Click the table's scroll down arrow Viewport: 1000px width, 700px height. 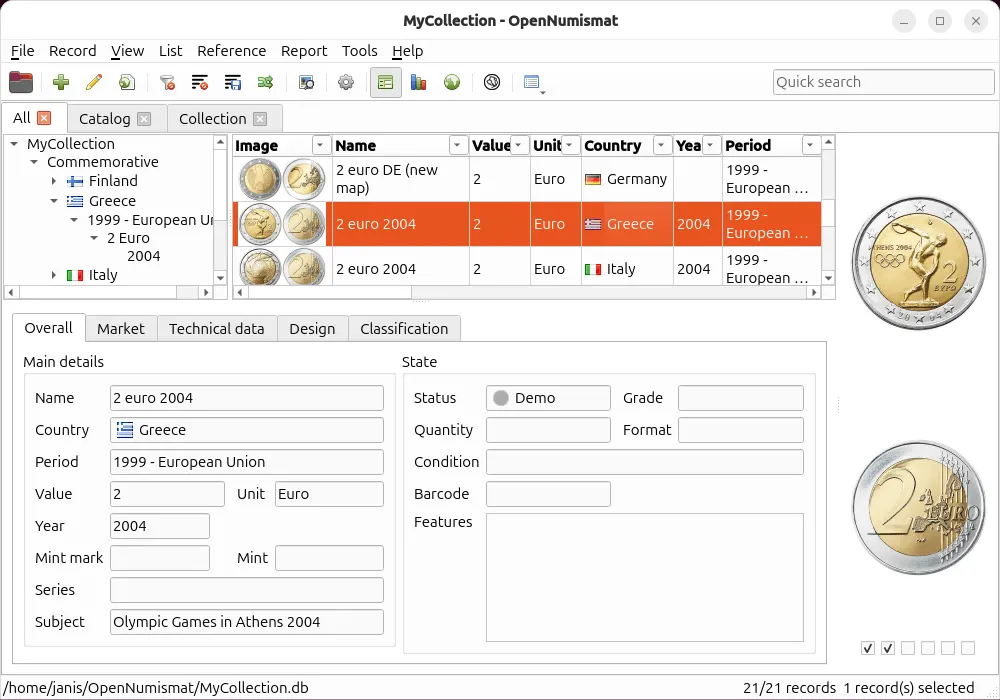(x=828, y=278)
